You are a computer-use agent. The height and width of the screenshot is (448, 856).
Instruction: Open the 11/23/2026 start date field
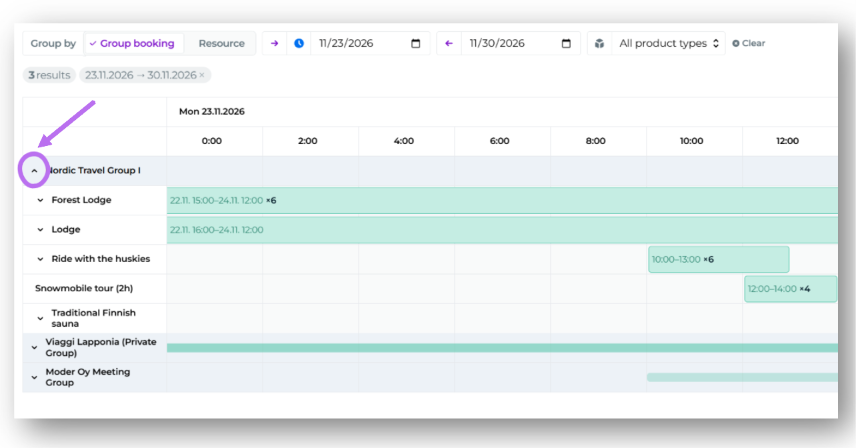pos(370,44)
